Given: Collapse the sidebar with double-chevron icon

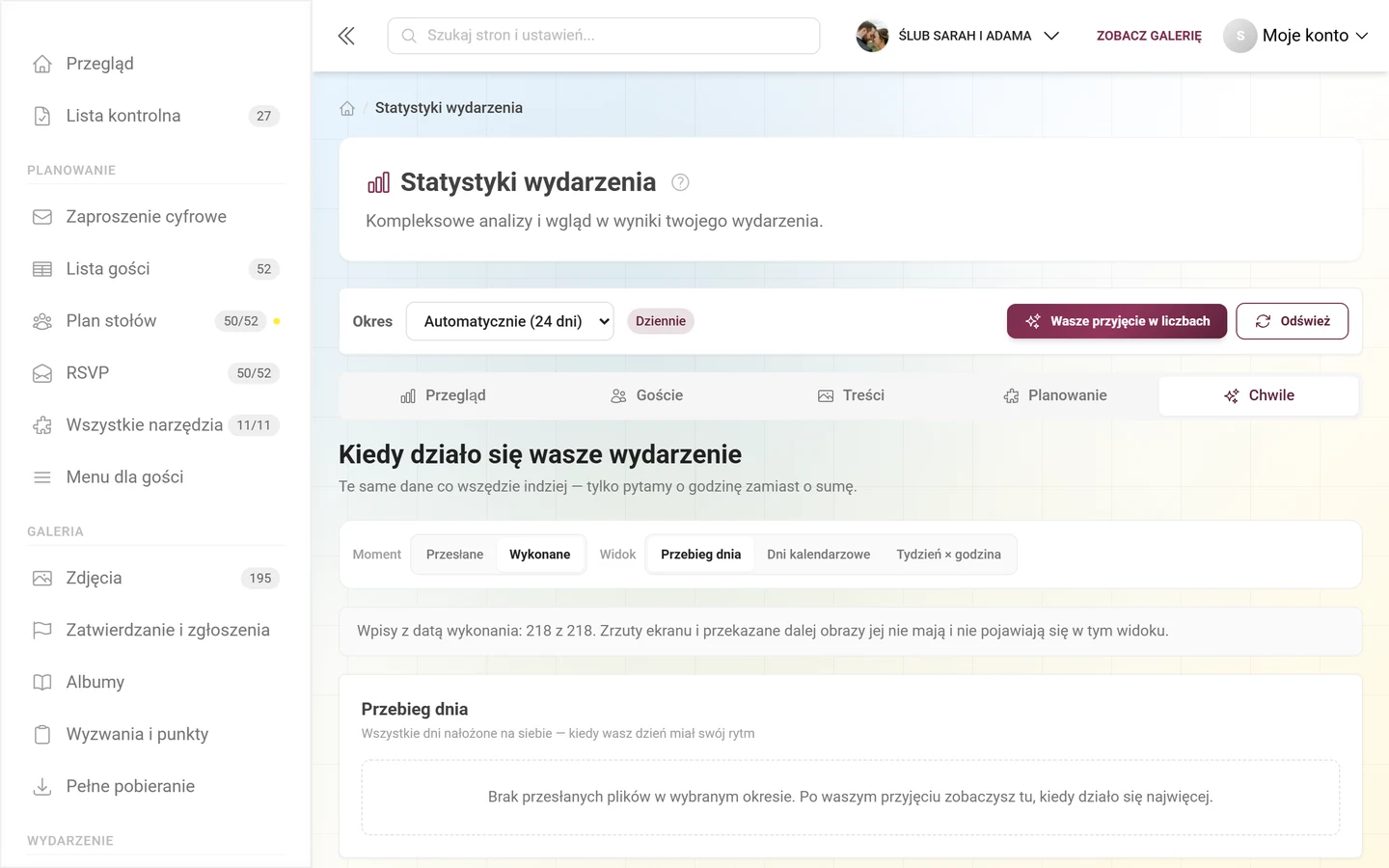Looking at the screenshot, I should pos(346,36).
